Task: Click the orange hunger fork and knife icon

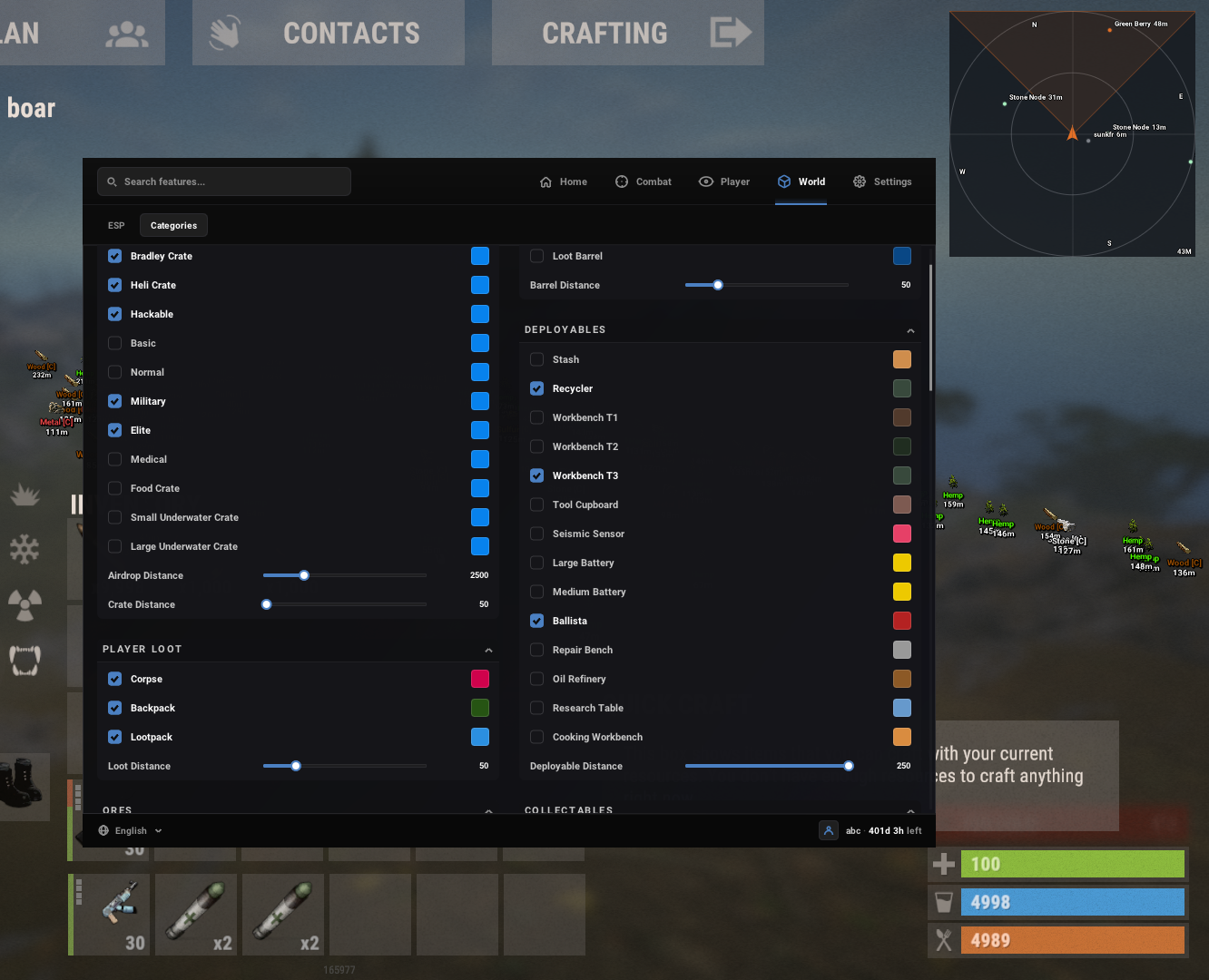Action: point(944,940)
